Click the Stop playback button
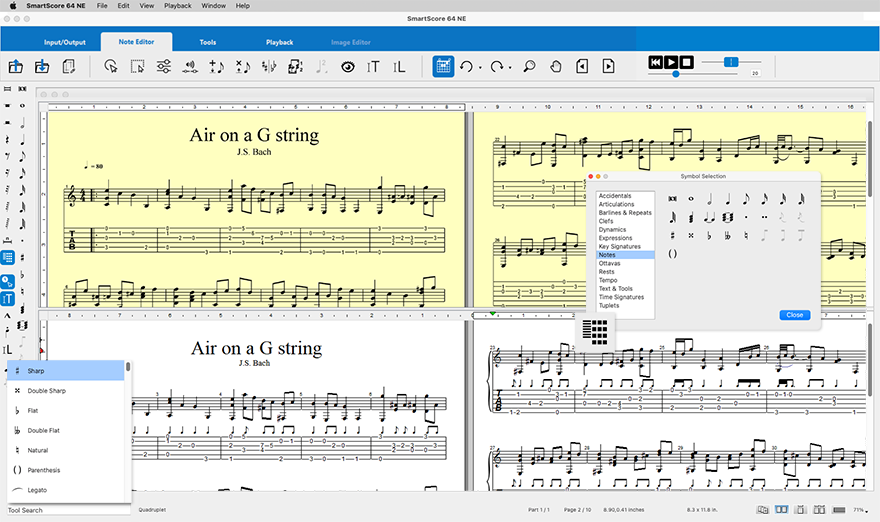The image size is (880, 522). [x=686, y=62]
